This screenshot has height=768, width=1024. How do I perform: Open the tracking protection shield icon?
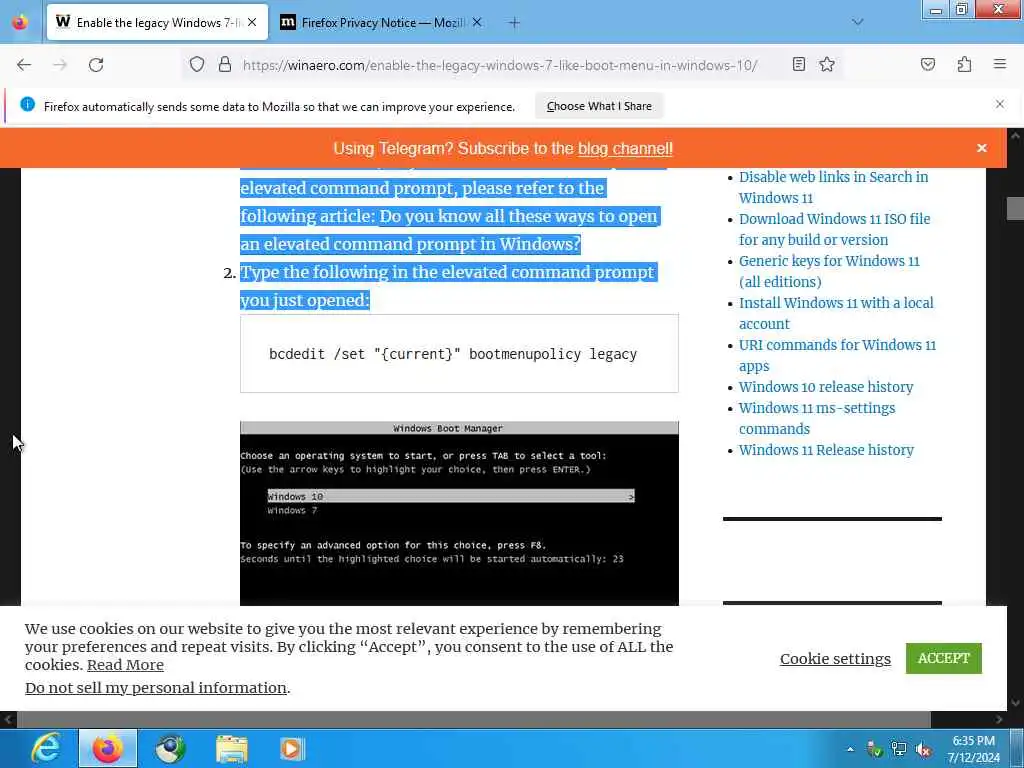pos(197,65)
